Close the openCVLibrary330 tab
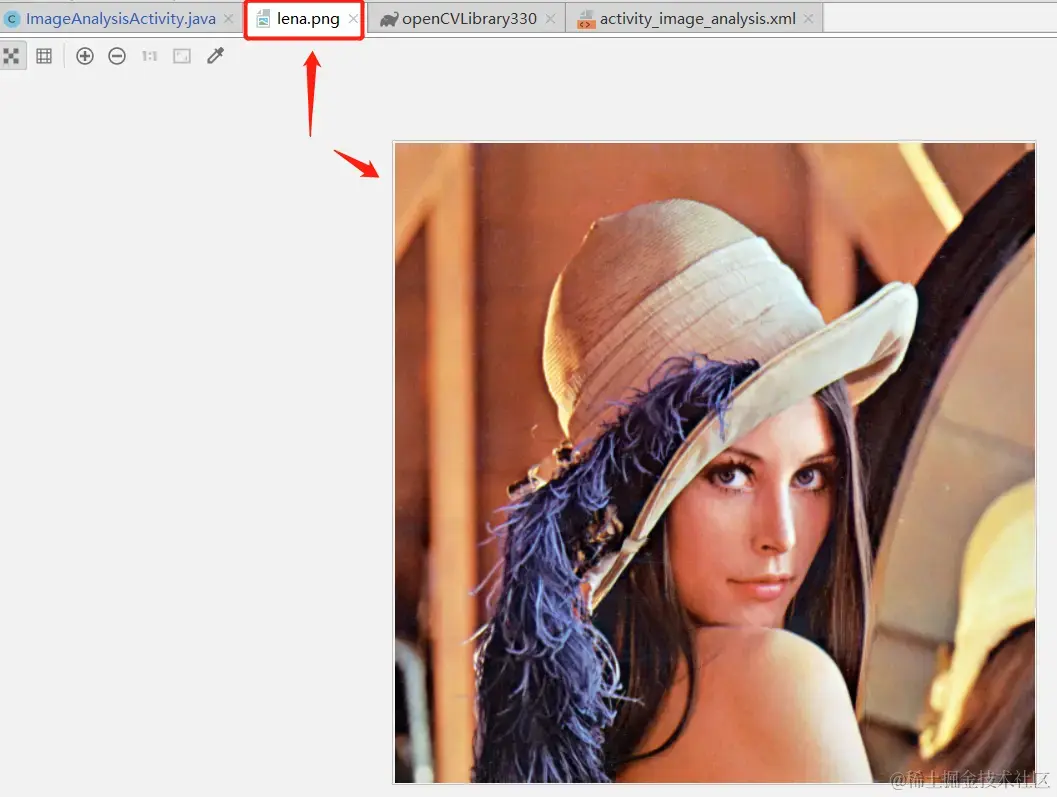The width and height of the screenshot is (1057, 797). coord(551,19)
